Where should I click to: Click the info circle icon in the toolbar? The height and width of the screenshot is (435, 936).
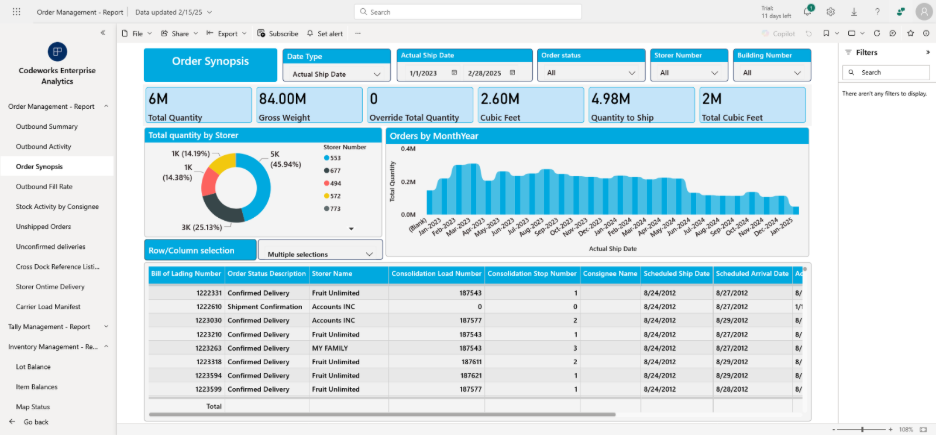coord(926,33)
